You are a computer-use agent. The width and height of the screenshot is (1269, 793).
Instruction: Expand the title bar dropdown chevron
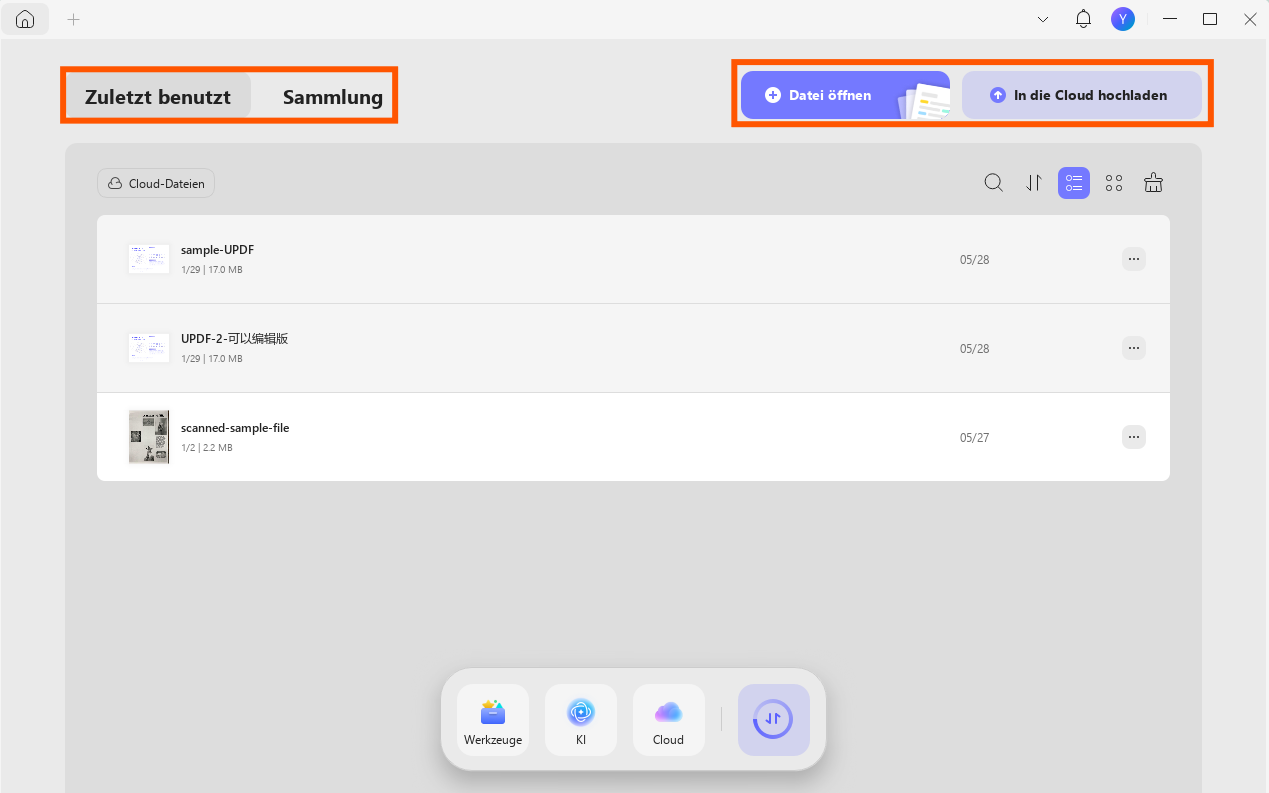pos(1043,19)
